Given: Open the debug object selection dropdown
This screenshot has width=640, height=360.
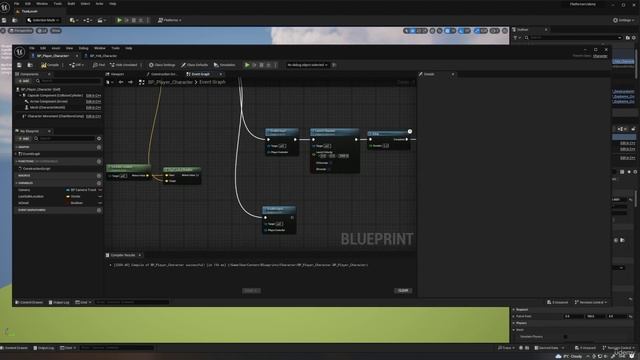Looking at the screenshot, I should point(307,65).
